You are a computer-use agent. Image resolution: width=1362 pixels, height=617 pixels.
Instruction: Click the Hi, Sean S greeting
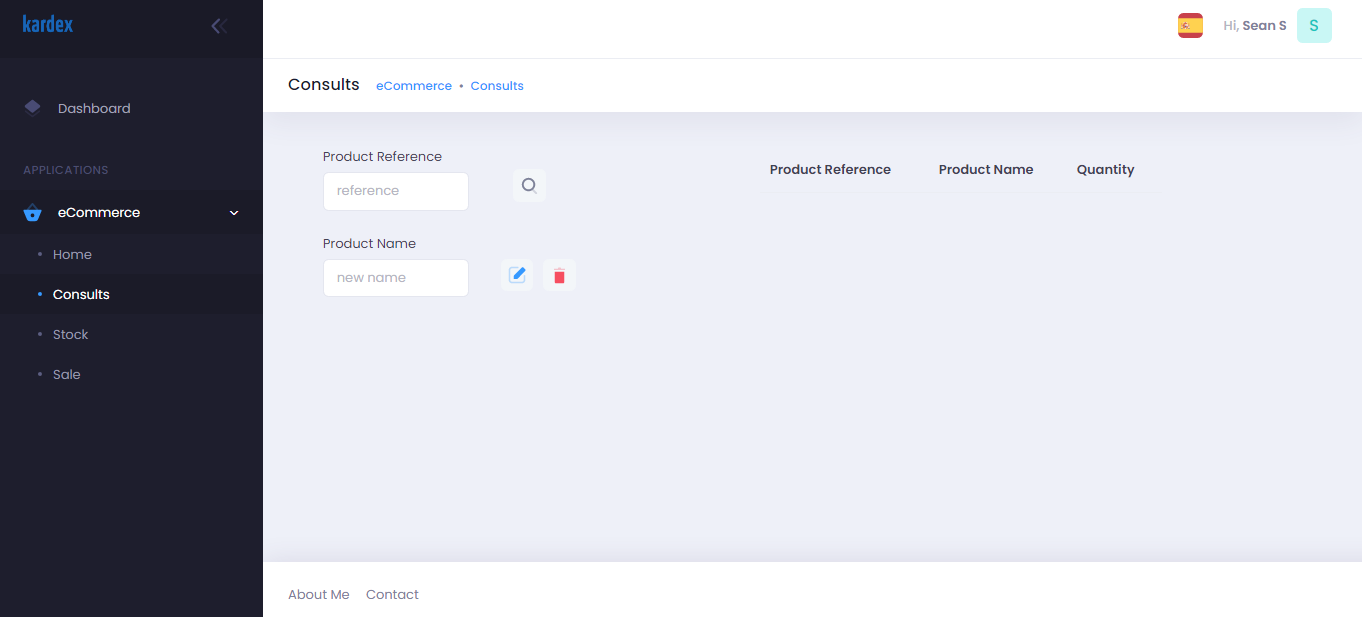[1255, 26]
